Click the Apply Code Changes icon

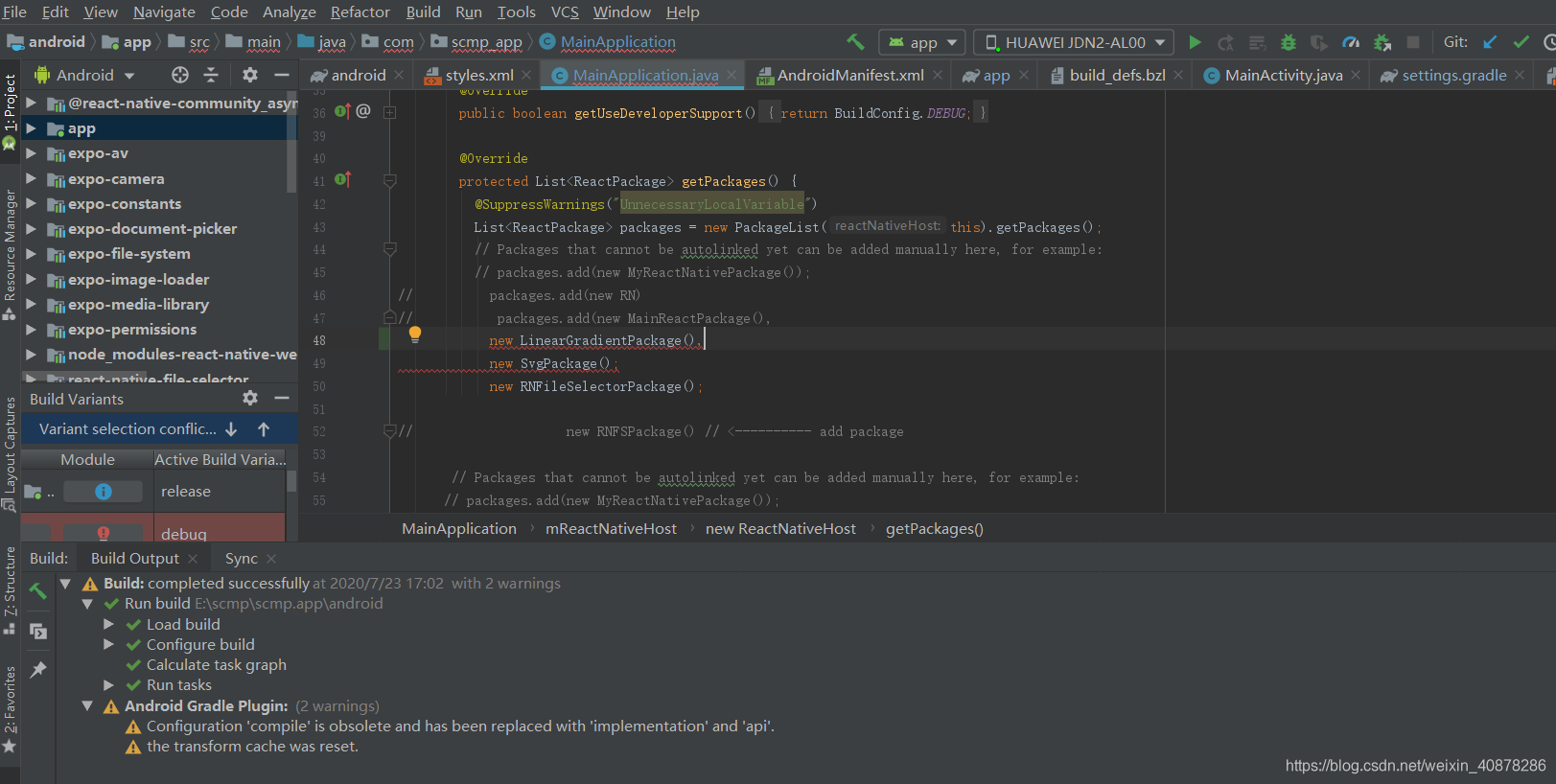click(x=1257, y=42)
